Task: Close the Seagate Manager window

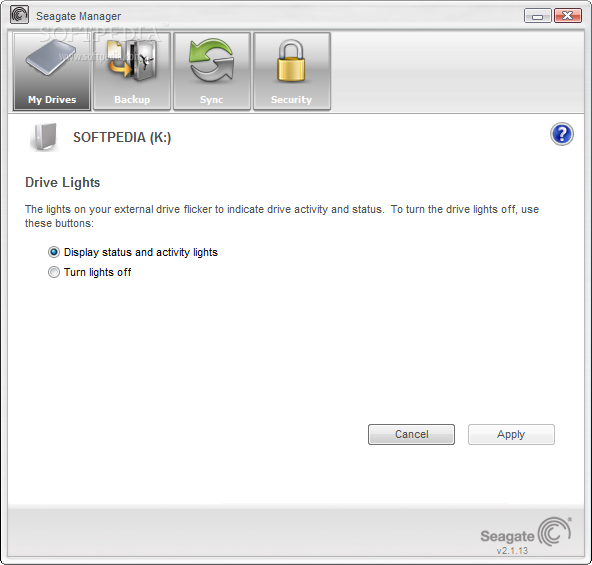Action: pyautogui.click(x=567, y=16)
